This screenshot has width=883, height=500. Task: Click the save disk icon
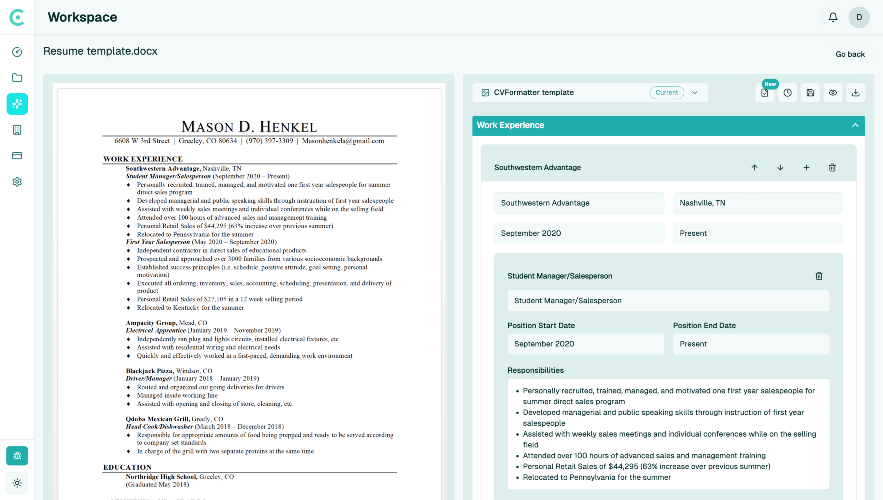810,93
